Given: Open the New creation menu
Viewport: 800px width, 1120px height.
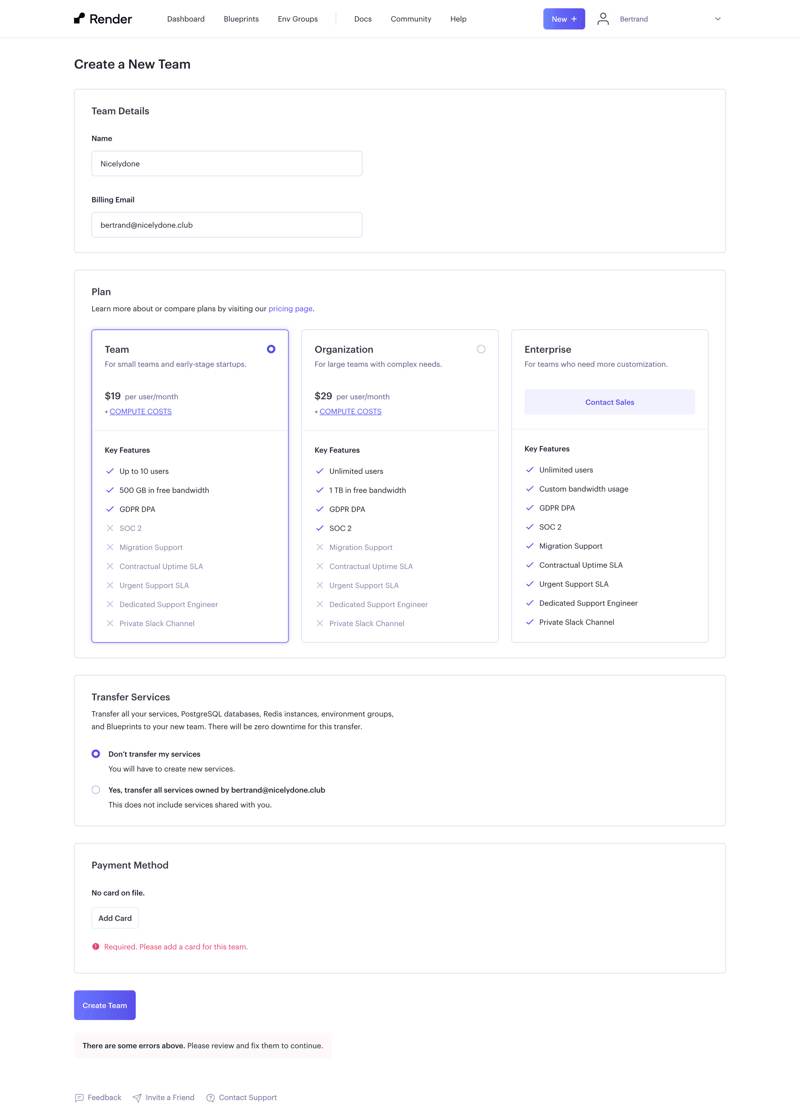Looking at the screenshot, I should coord(563,18).
